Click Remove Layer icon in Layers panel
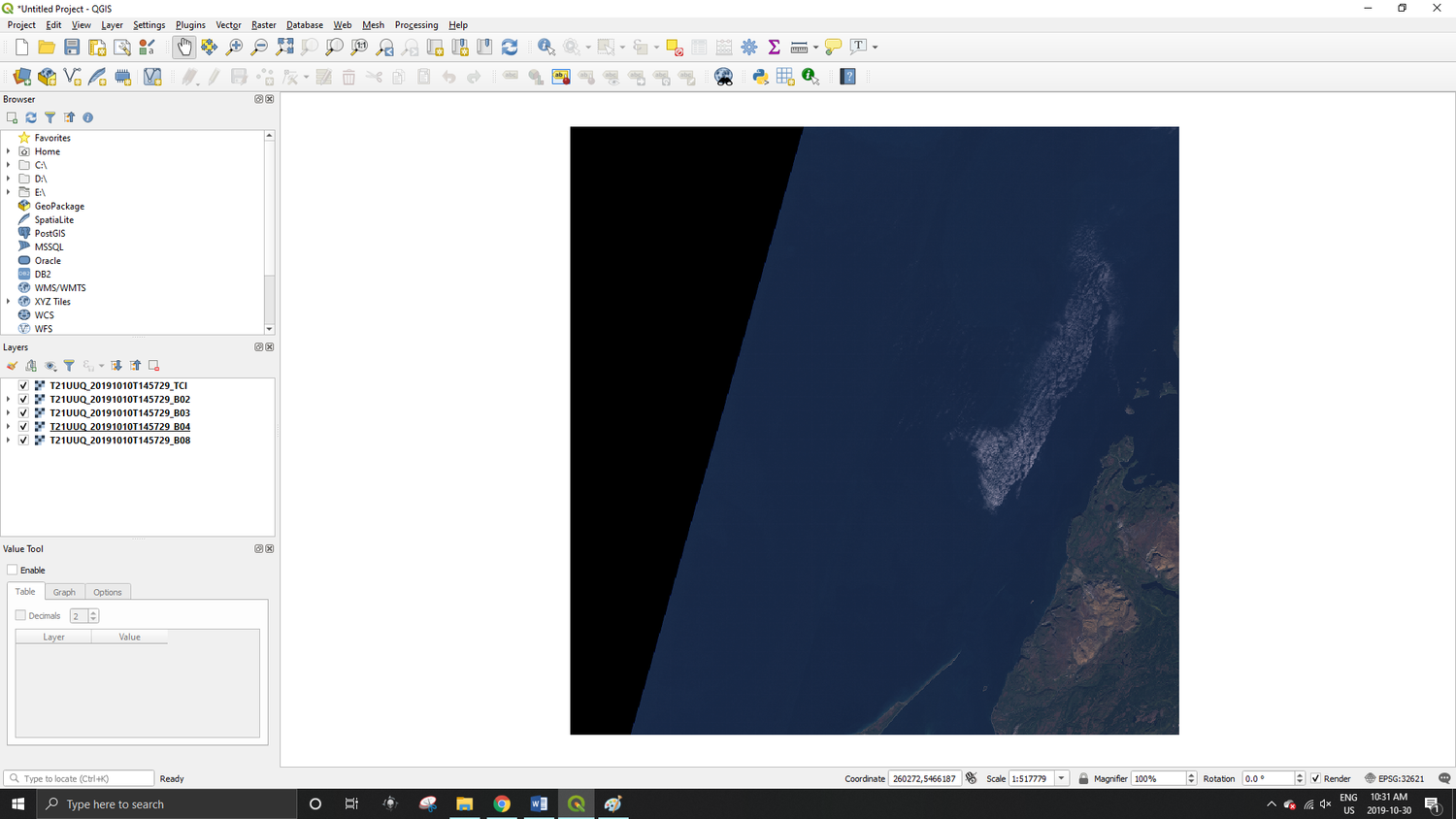The image size is (1456, 819). pyautogui.click(x=153, y=365)
